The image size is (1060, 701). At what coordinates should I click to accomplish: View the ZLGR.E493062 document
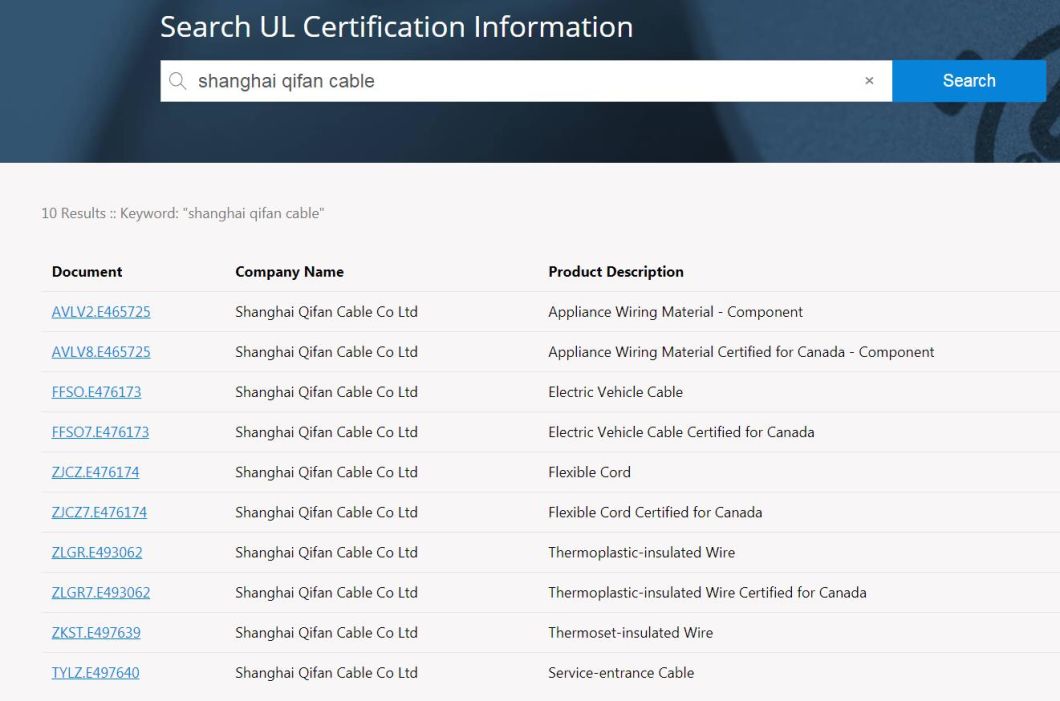(x=97, y=552)
